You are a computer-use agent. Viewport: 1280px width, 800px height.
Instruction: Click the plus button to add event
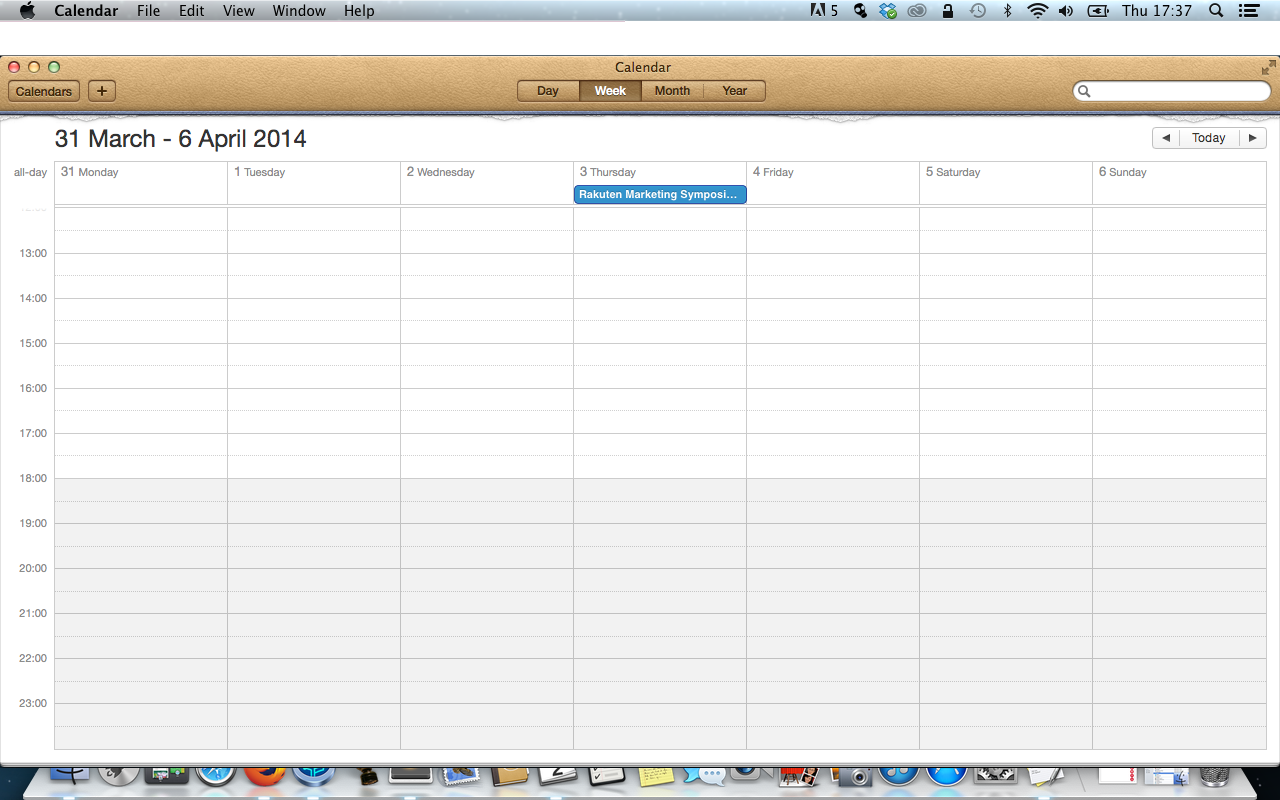(x=101, y=91)
